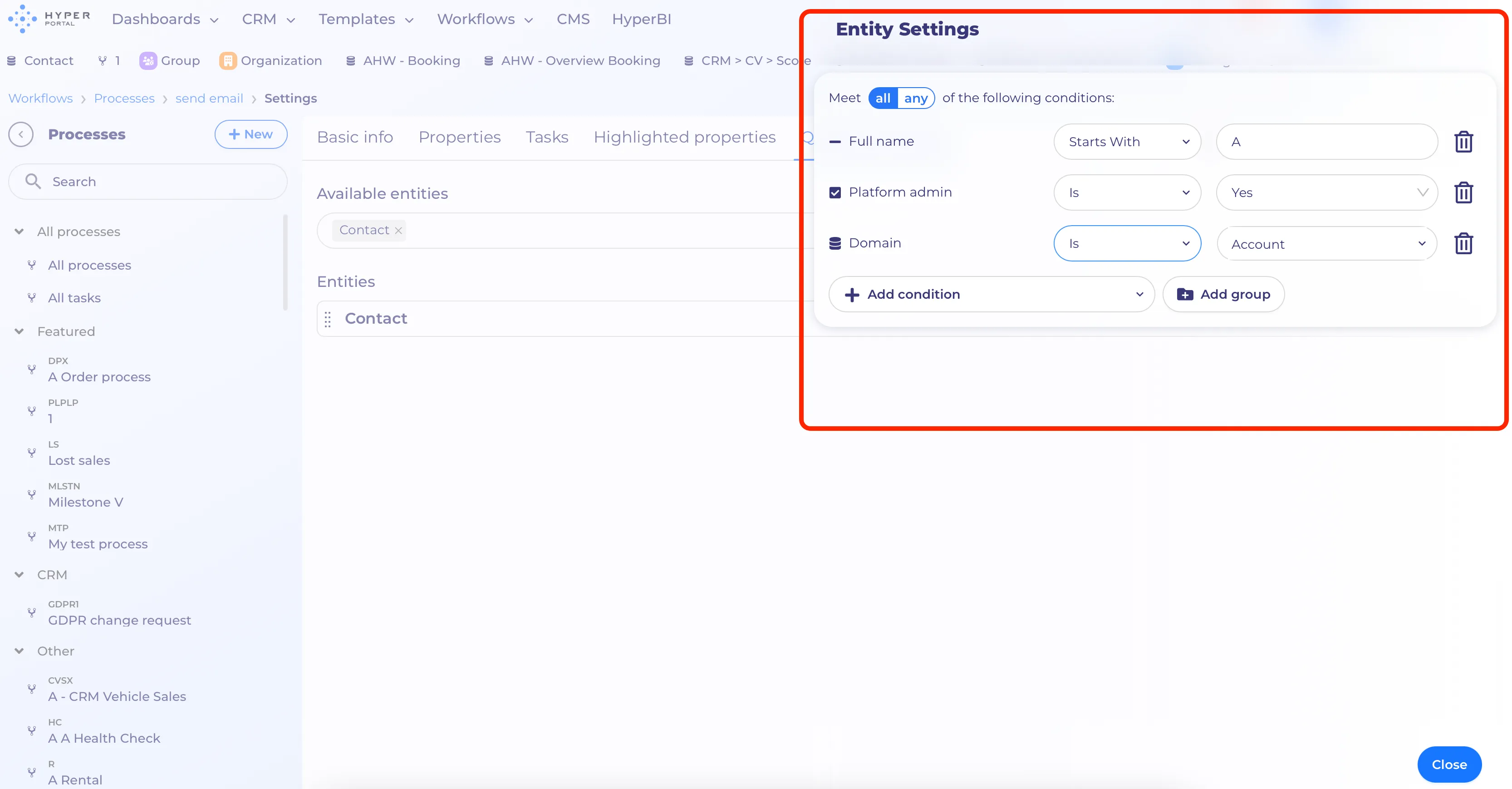Switch to the Basic info tab

coord(355,137)
